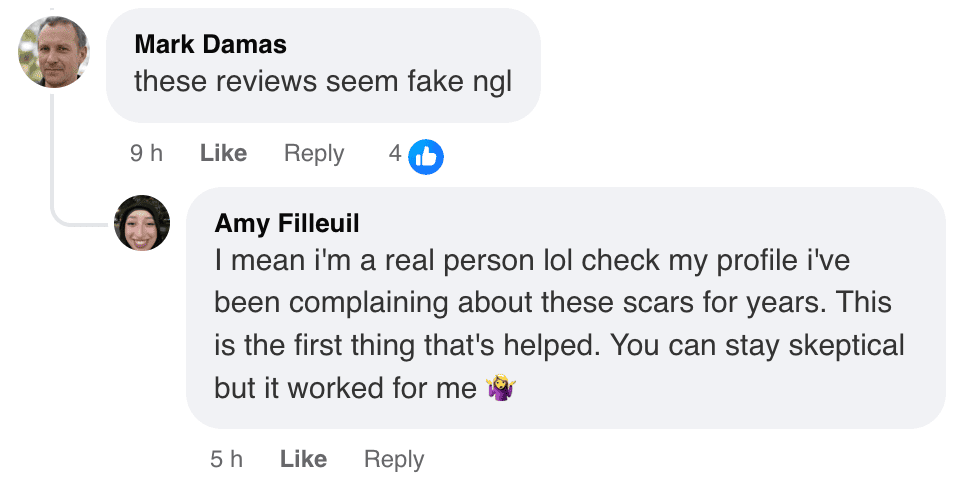Click the blue thumbs-up reaction icon
Image resolution: width=974 pixels, height=502 pixels.
tap(426, 155)
